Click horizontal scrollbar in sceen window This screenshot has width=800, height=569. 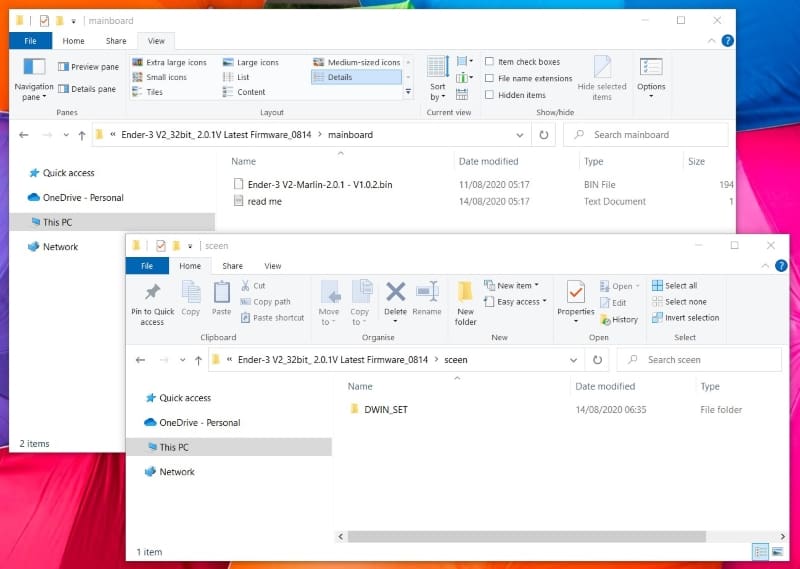526,536
